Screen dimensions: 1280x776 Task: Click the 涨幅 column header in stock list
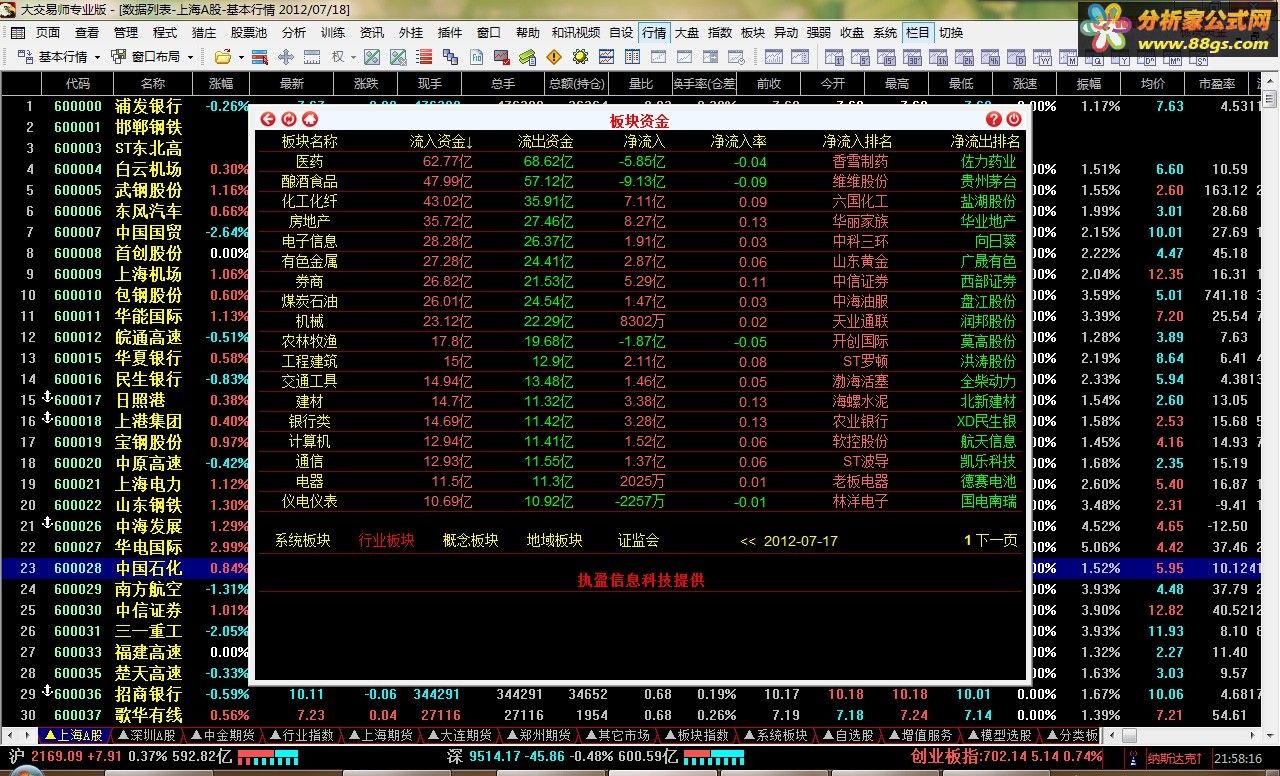[x=220, y=84]
